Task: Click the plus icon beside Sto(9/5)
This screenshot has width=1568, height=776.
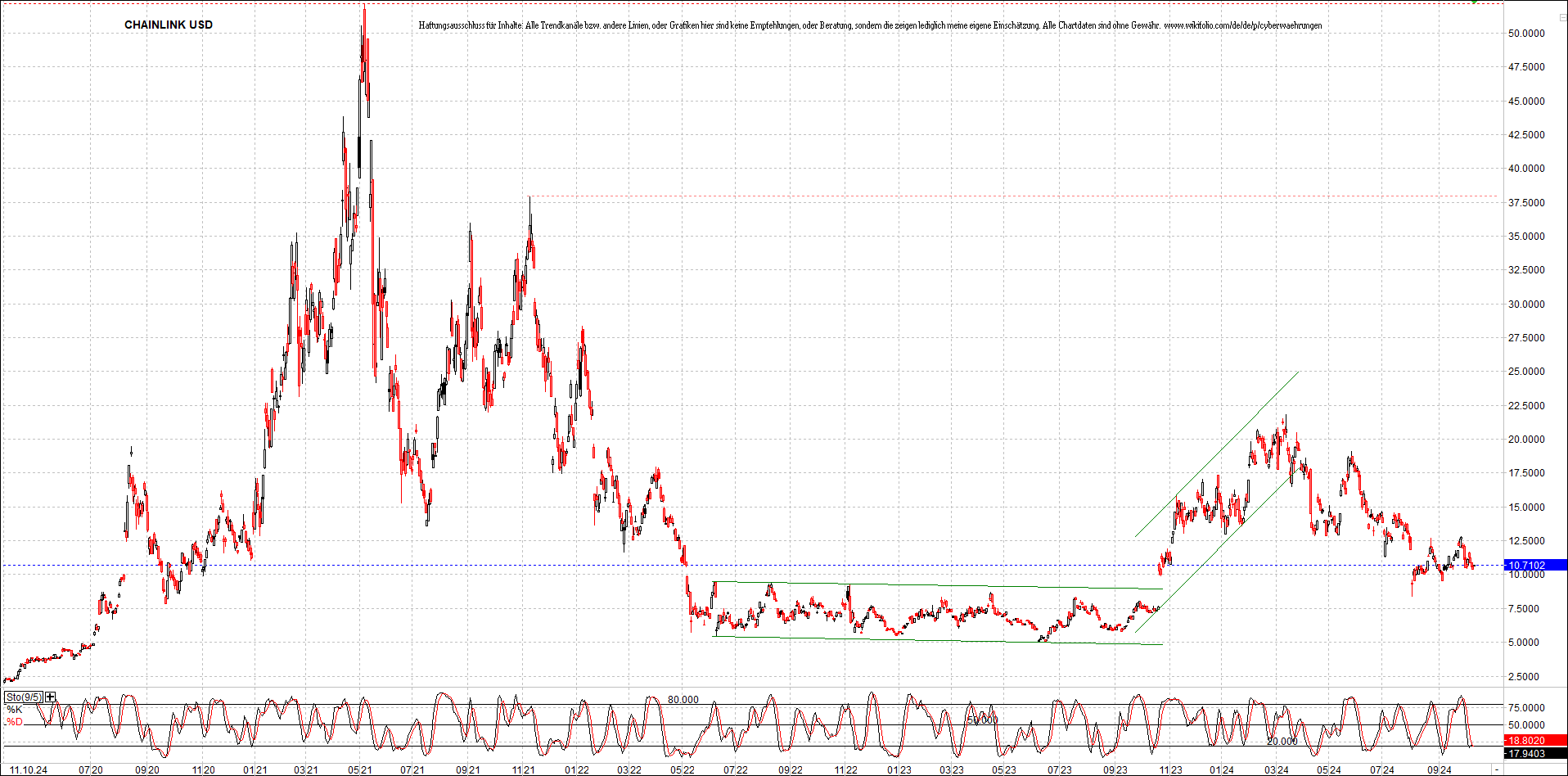Action: pyautogui.click(x=51, y=697)
